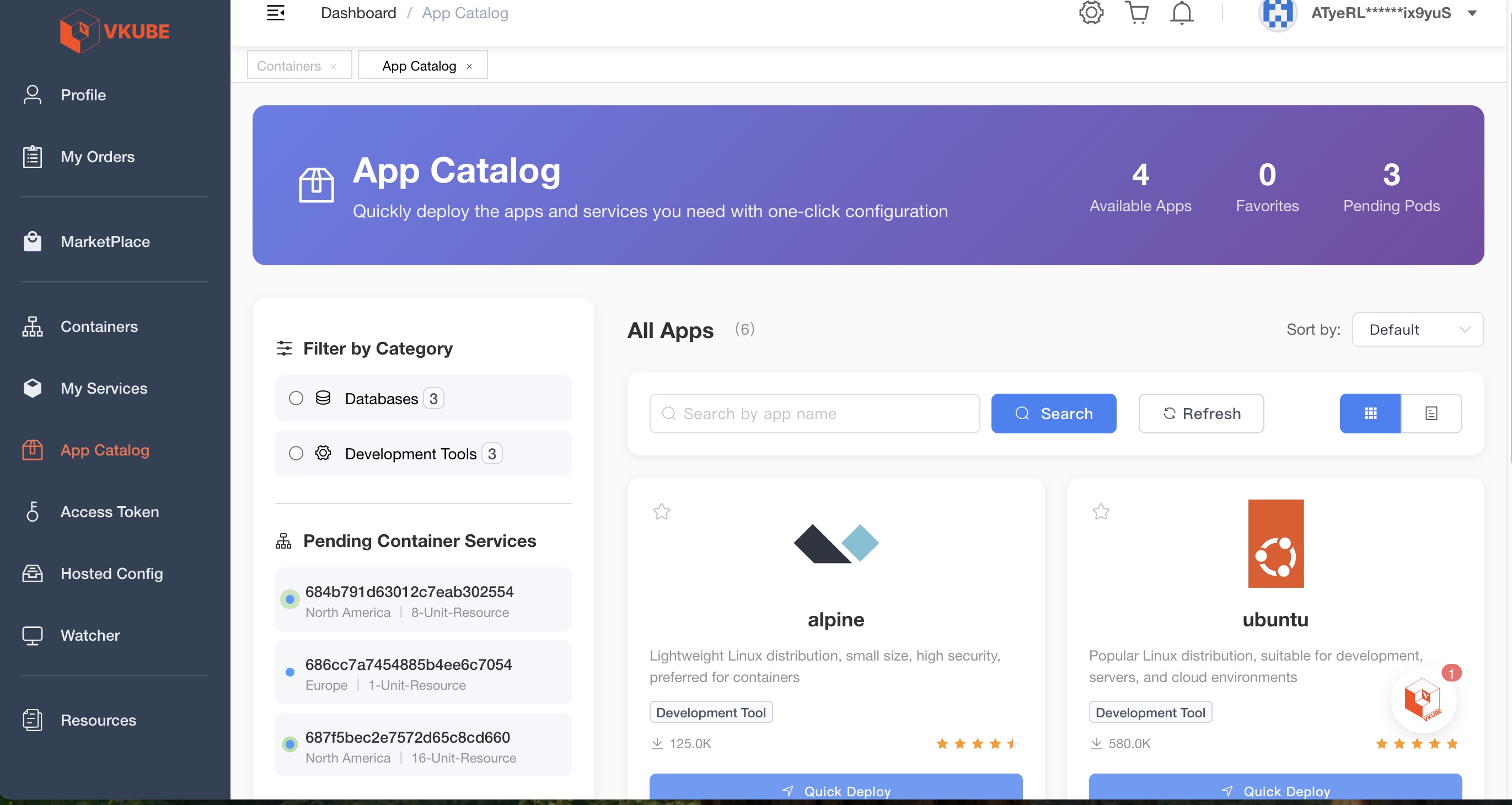Open the Sort by Default dropdown
The height and width of the screenshot is (805, 1512).
coord(1417,330)
